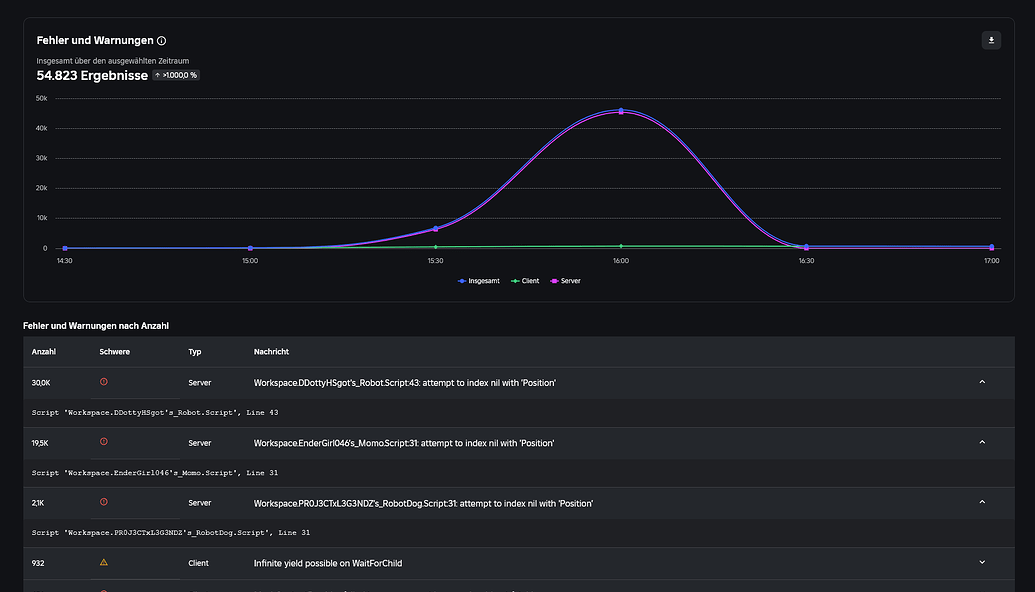Click stack trace 'Workspace.PR0J3CTxL3G3NDZ's_RobotDog.Script', Line 31

tap(171, 533)
